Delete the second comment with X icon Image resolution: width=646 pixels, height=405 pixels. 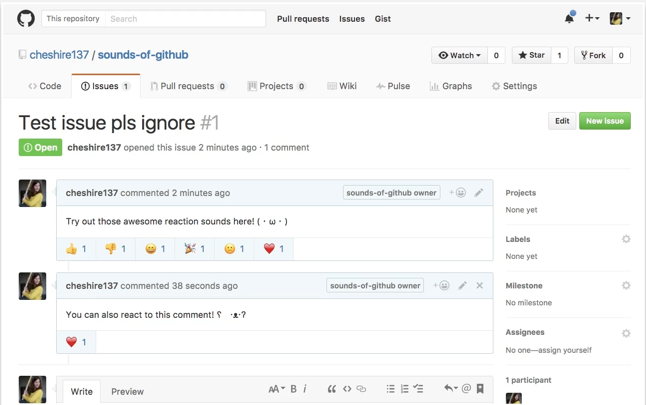[x=480, y=285]
